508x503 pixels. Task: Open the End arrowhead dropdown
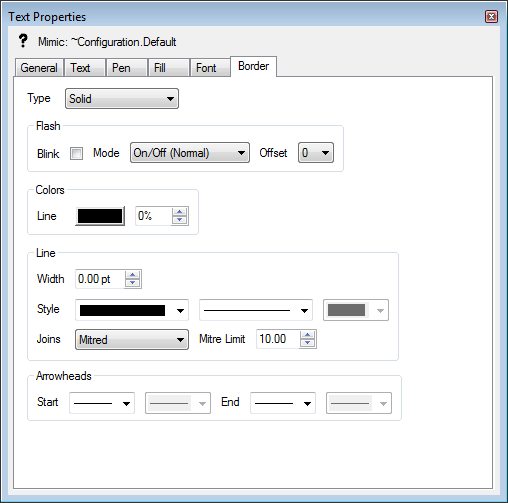tap(283, 403)
